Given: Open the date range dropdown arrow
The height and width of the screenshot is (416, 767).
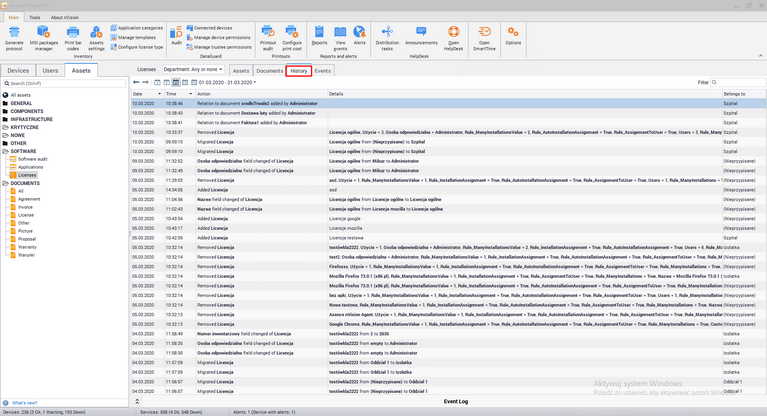Looking at the screenshot, I should 255,82.
